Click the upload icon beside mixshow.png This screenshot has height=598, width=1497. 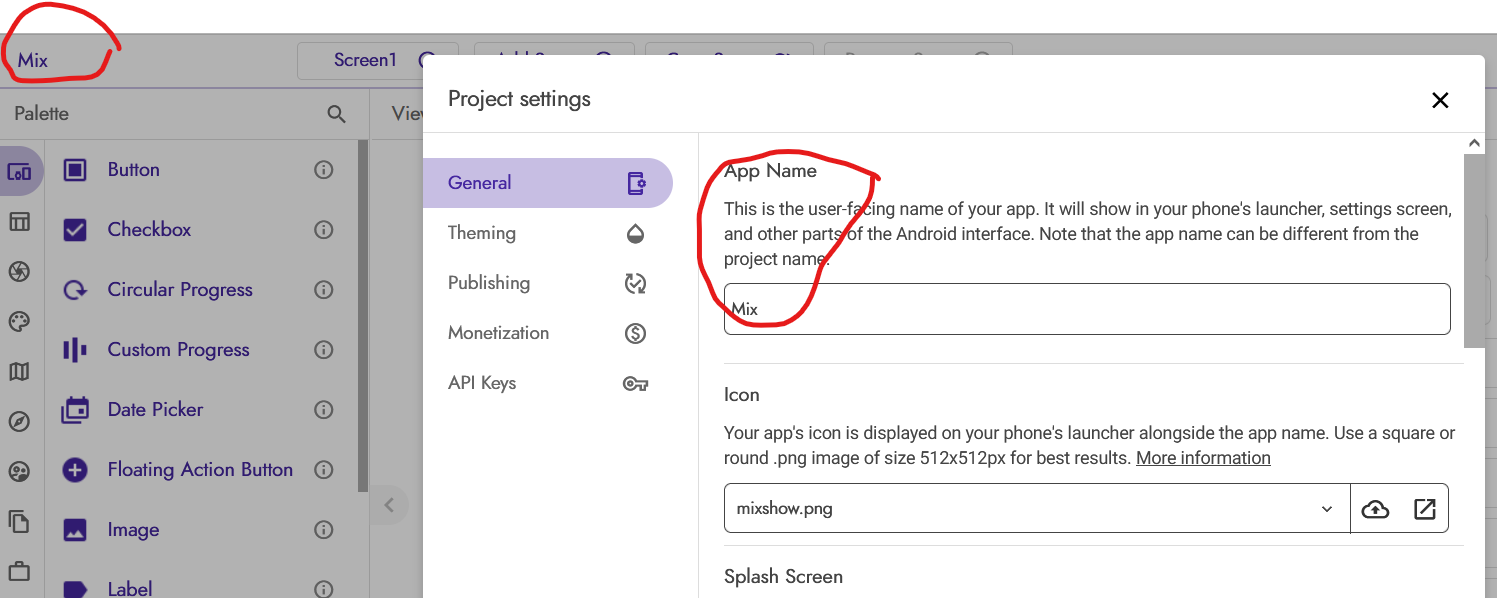click(1375, 509)
